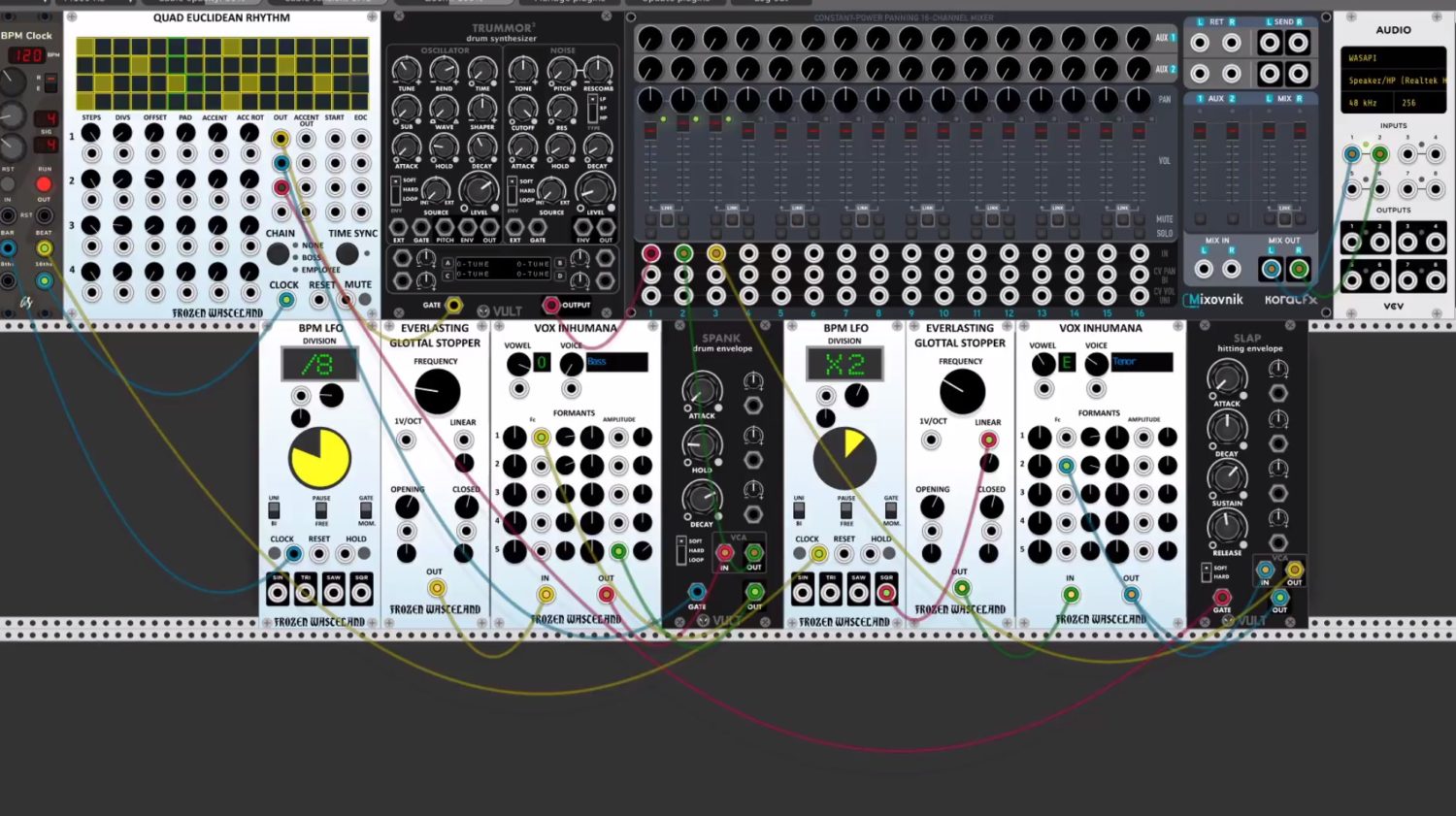
Task: Click mixer MIX OUT L jack
Action: [1271, 269]
